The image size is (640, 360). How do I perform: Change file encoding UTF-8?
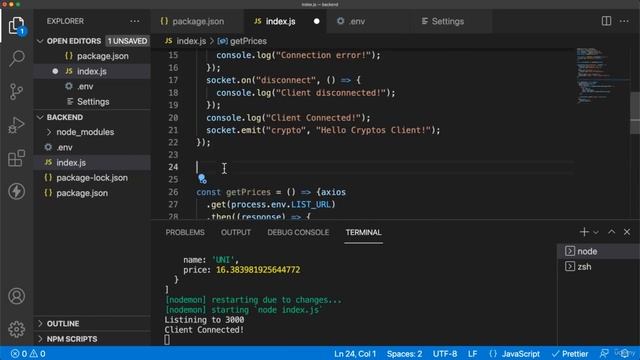pos(445,353)
